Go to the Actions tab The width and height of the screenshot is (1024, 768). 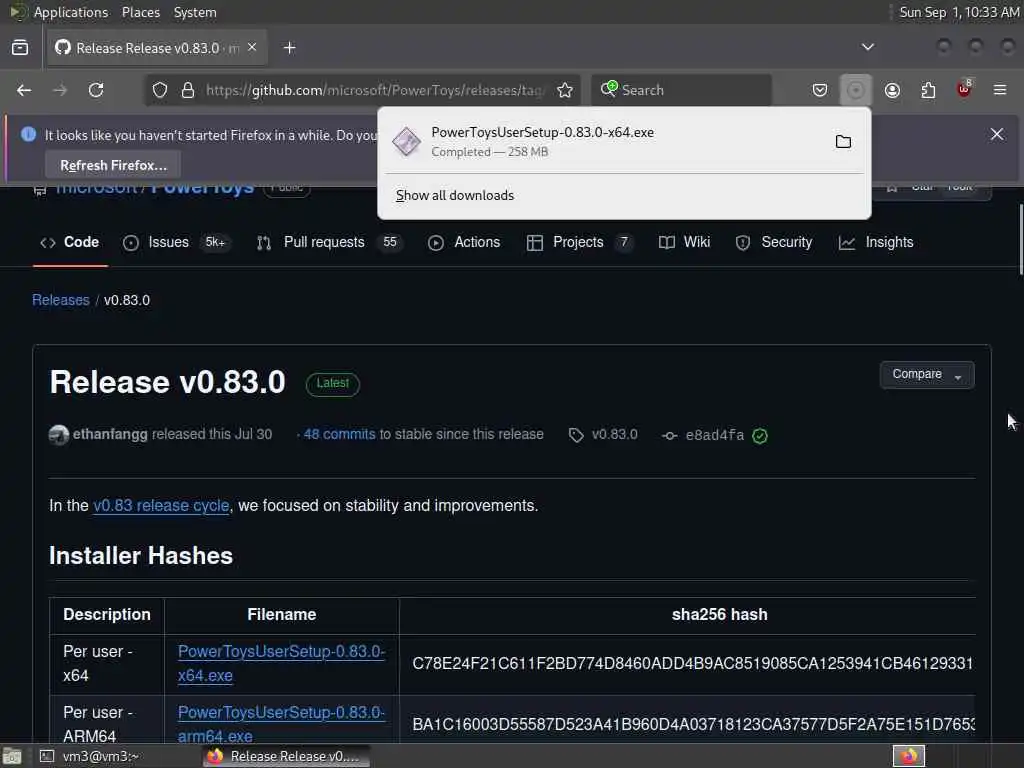[464, 242]
